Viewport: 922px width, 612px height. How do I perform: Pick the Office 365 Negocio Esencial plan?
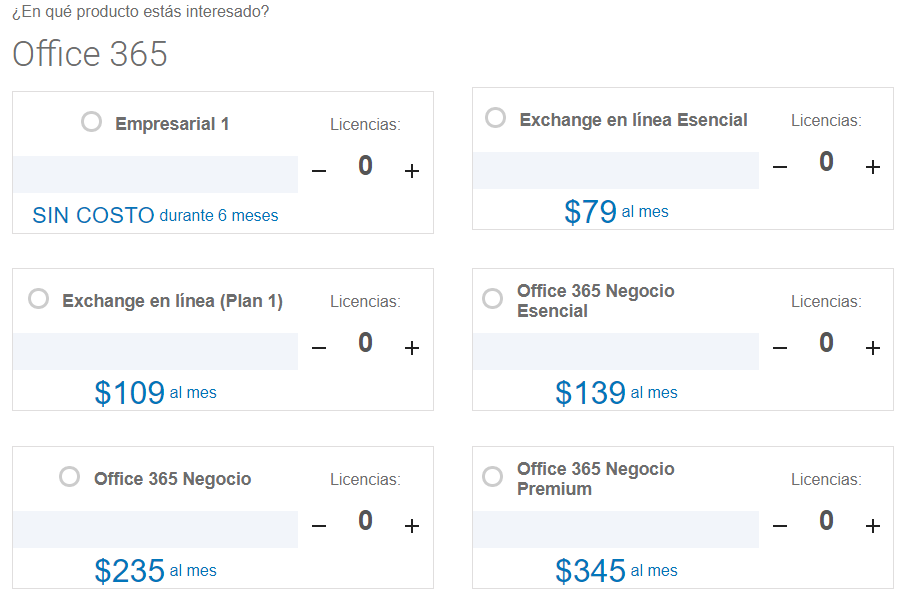click(492, 298)
